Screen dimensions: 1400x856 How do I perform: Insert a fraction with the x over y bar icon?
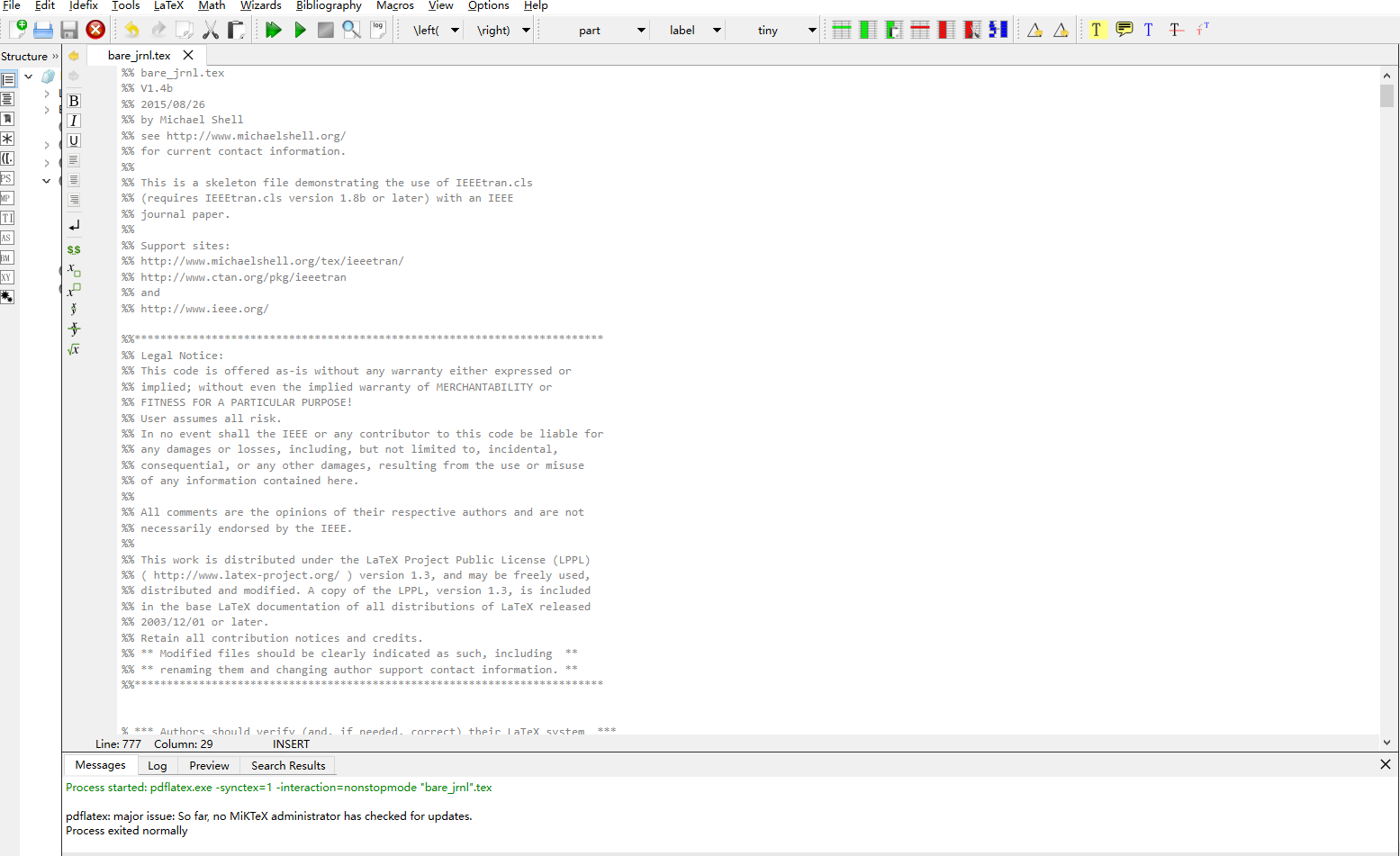pyautogui.click(x=74, y=329)
